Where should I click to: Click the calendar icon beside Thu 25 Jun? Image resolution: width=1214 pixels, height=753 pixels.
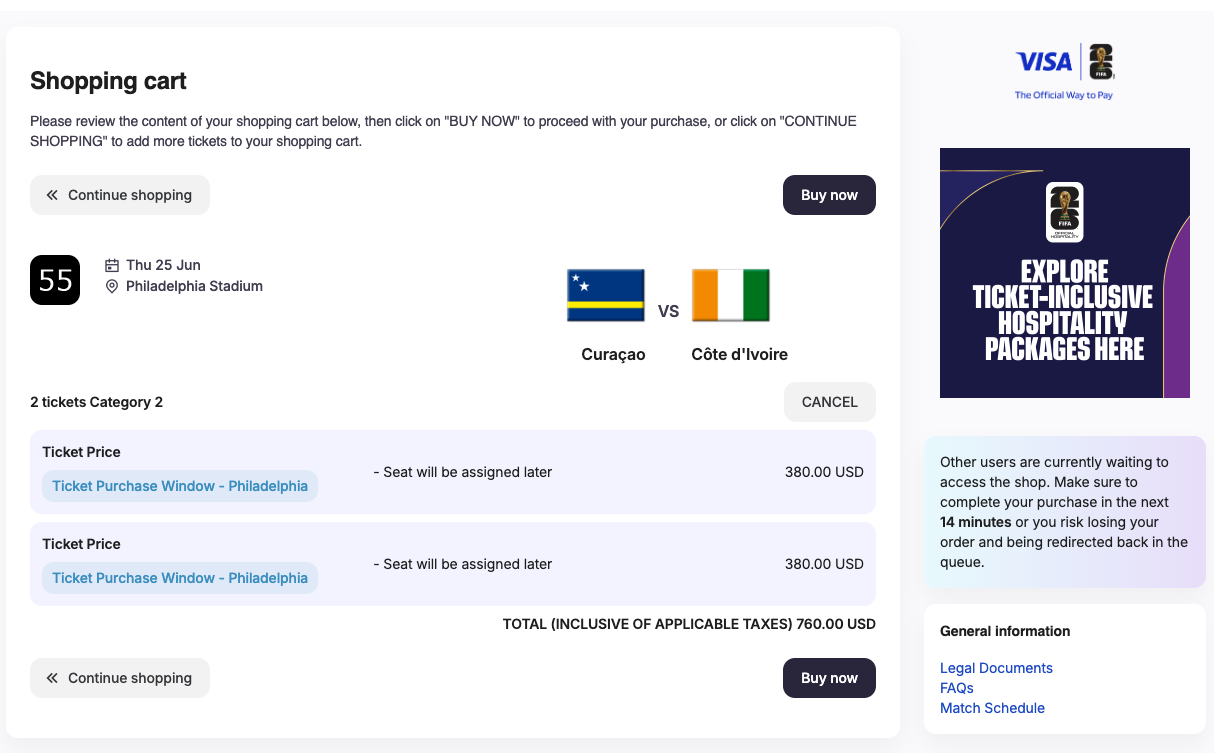coord(112,265)
